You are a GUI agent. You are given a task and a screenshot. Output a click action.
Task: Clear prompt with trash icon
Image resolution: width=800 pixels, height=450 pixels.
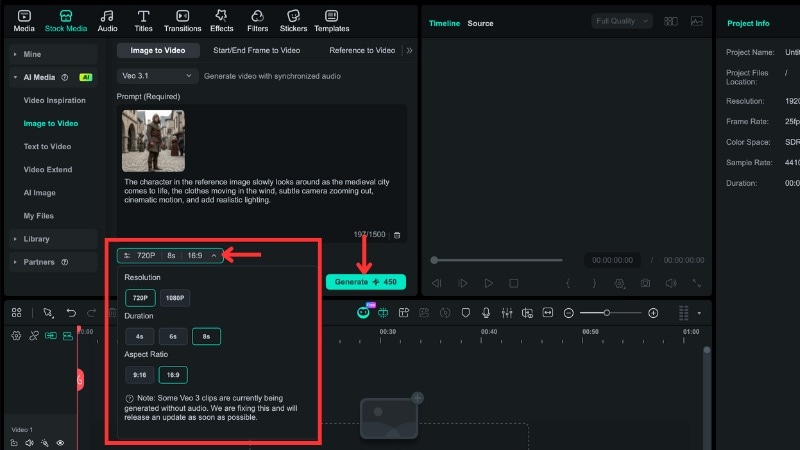point(397,235)
